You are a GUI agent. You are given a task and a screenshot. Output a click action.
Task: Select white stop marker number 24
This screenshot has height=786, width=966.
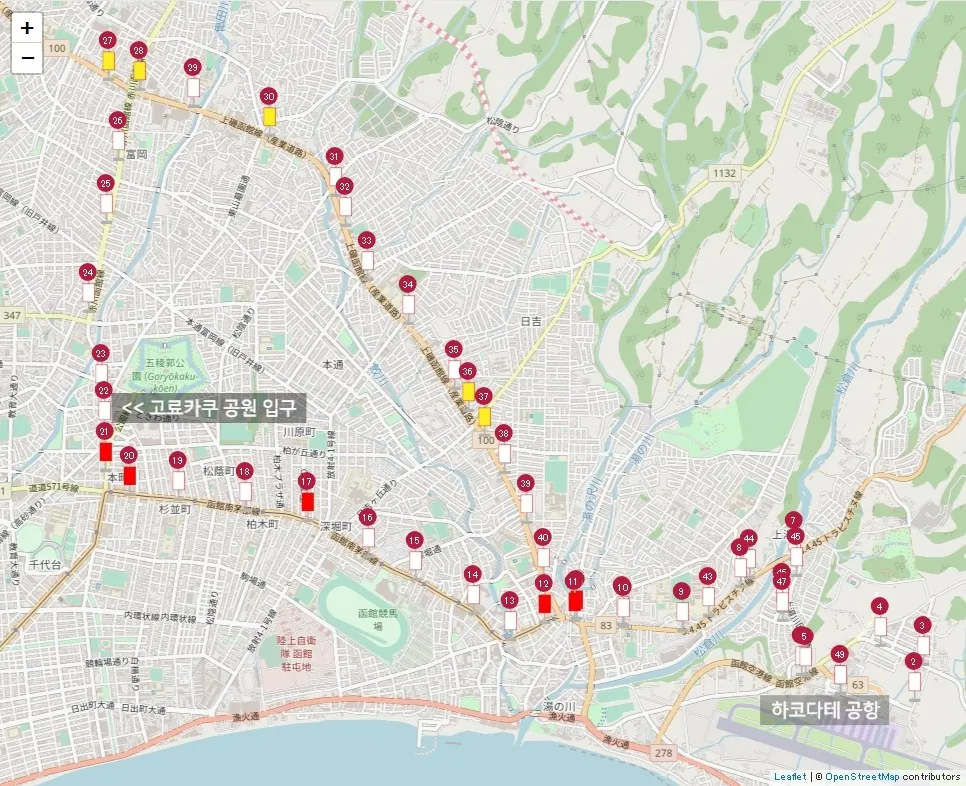tap(88, 292)
